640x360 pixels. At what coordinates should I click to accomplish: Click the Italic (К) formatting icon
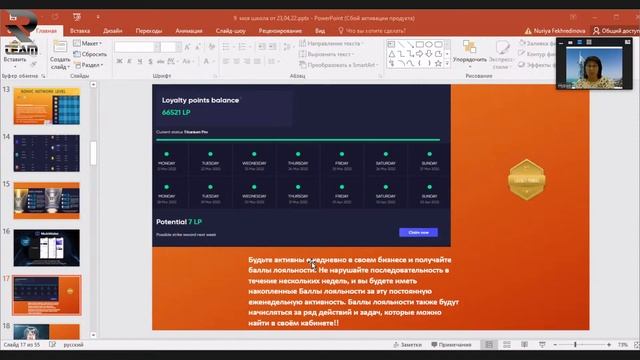coord(129,61)
